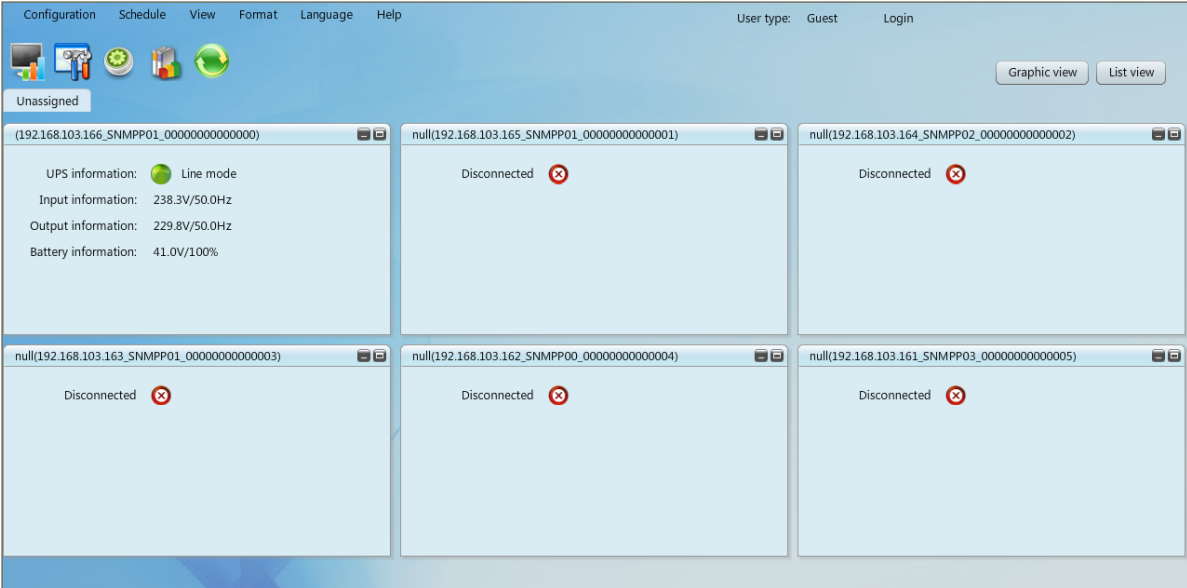This screenshot has width=1187, height=588.
Task: Switch to List view
Action: 1131,72
